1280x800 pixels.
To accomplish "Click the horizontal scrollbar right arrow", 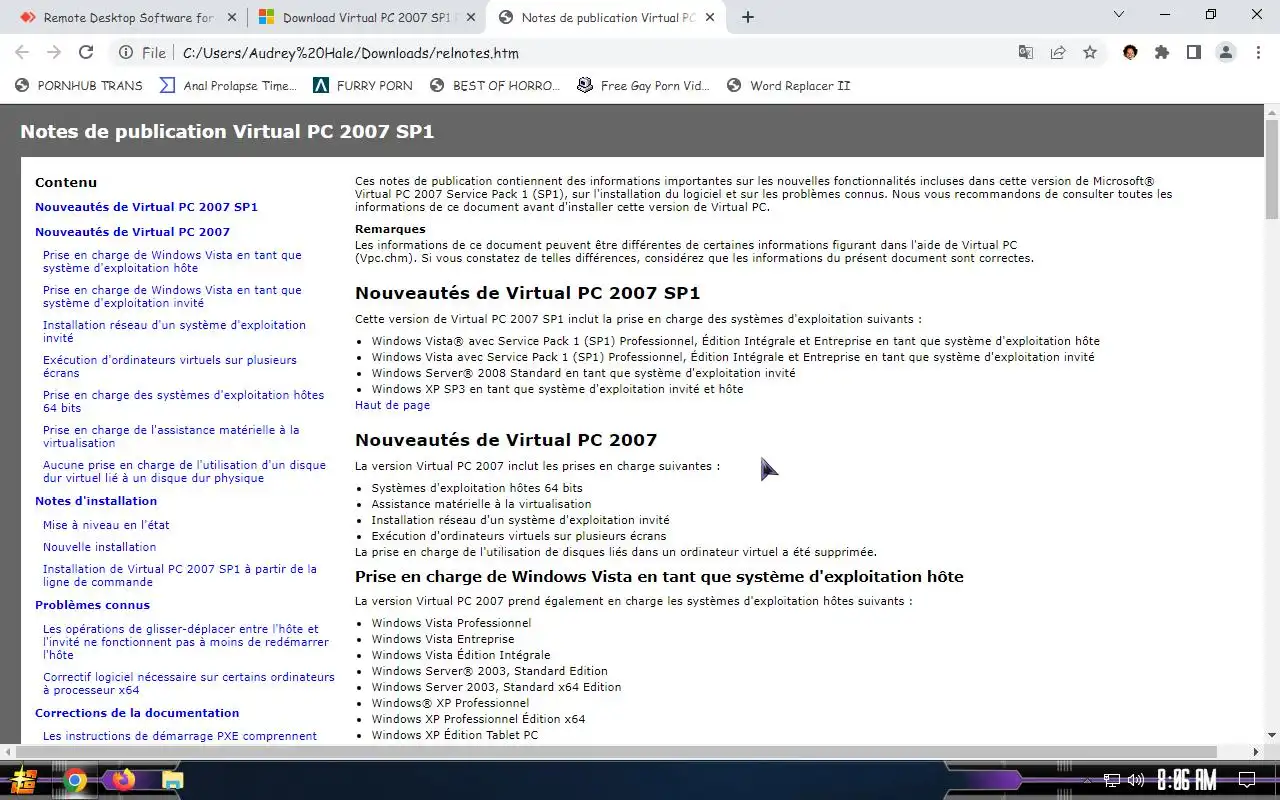I will [x=1257, y=752].
